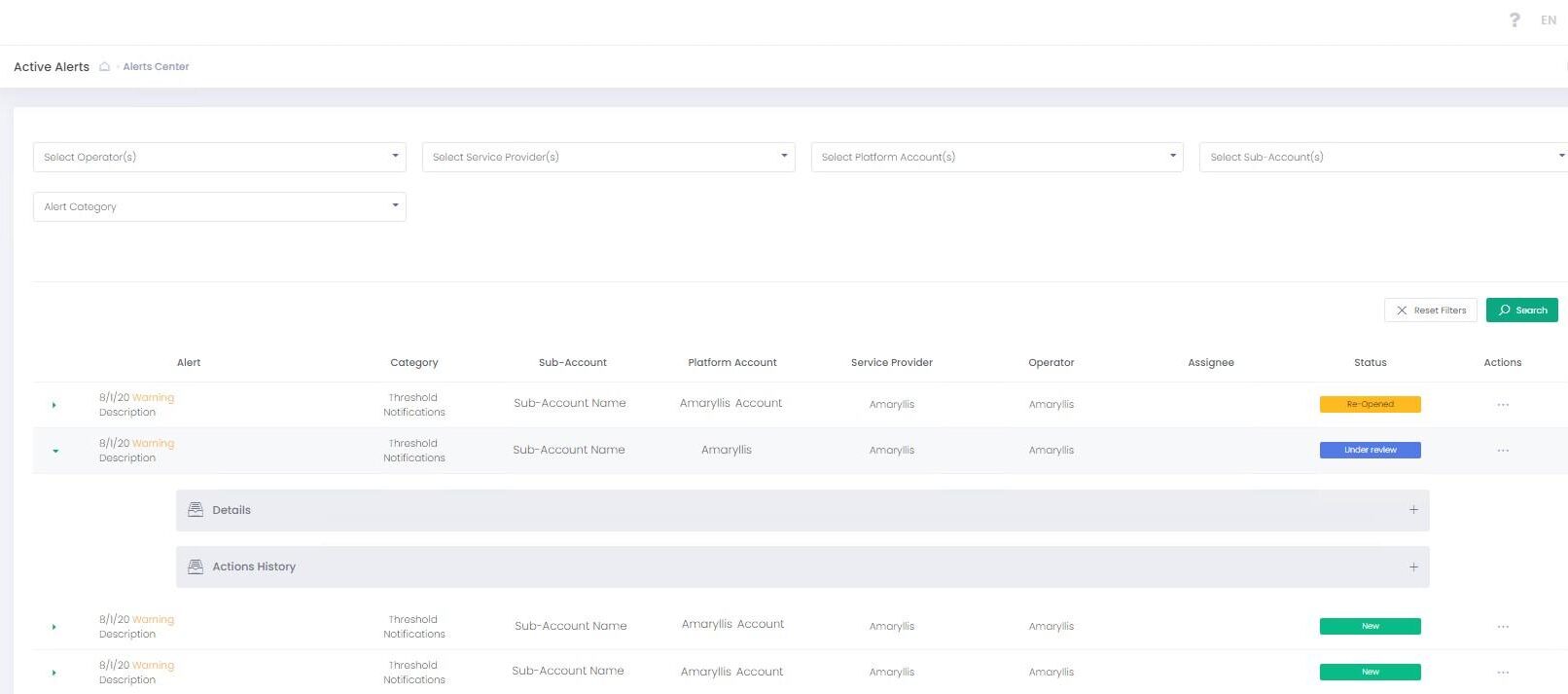Click the orange Re-Opened status badge
Viewport: 1568px width, 694px height.
[1370, 404]
